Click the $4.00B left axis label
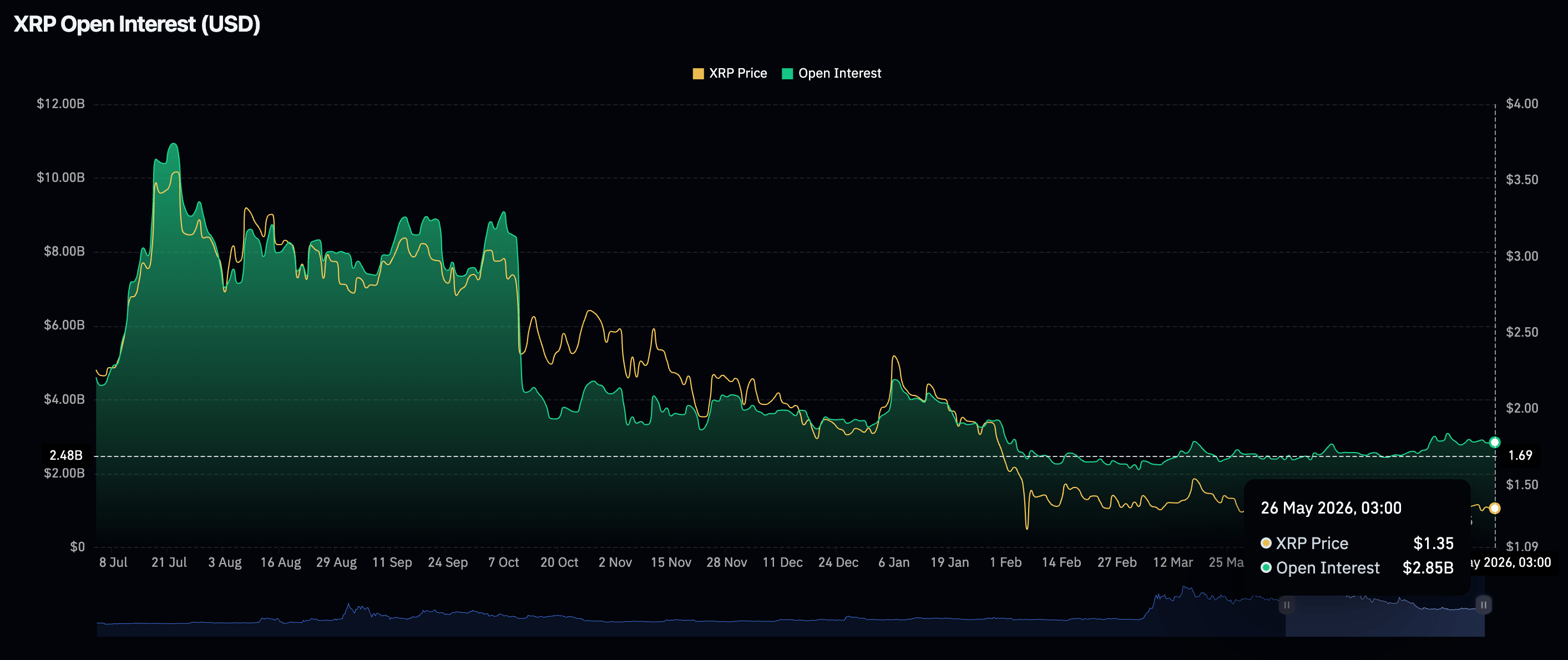Image resolution: width=1568 pixels, height=660 pixels. coord(64,399)
